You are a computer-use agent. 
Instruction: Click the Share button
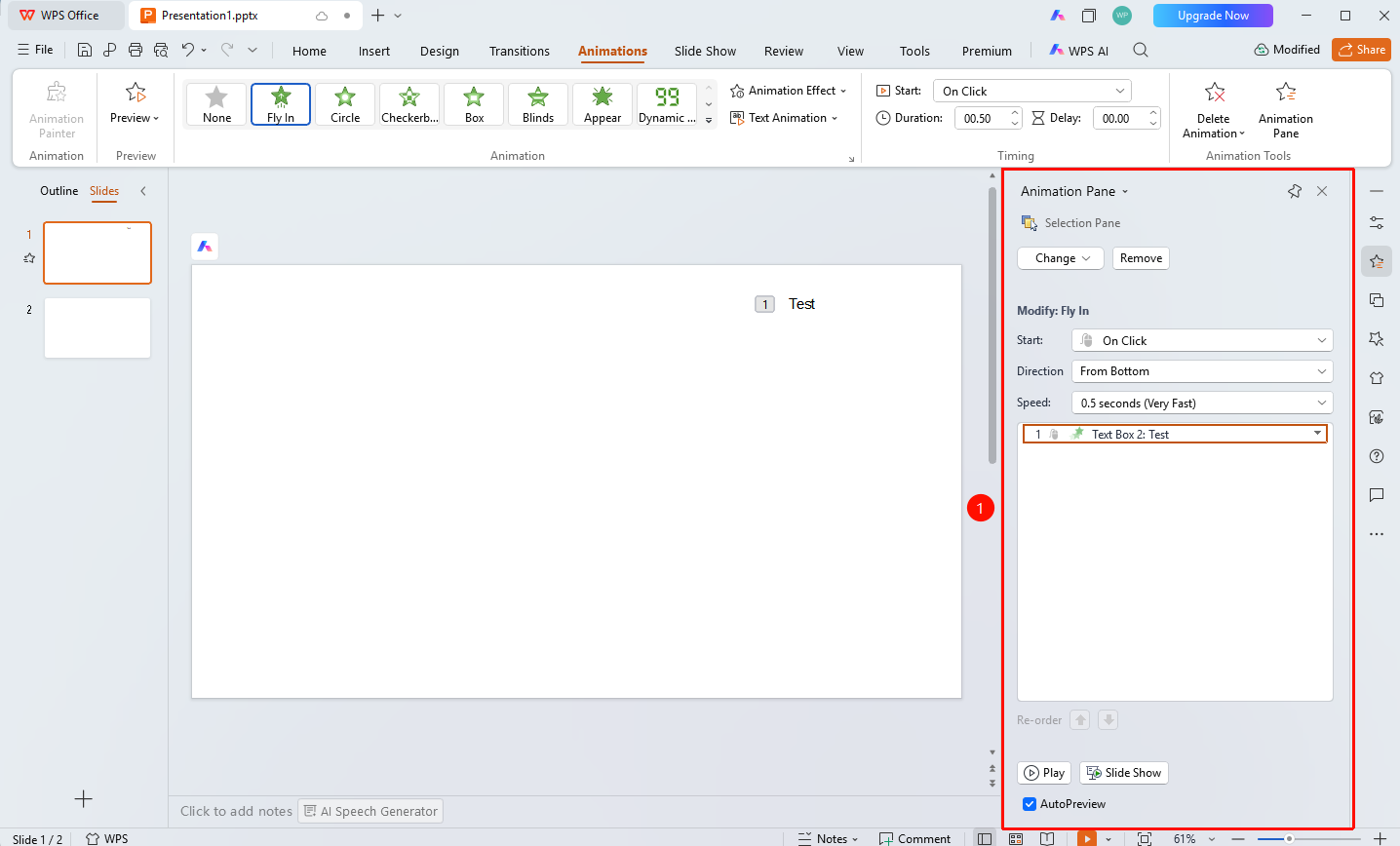pos(1361,50)
